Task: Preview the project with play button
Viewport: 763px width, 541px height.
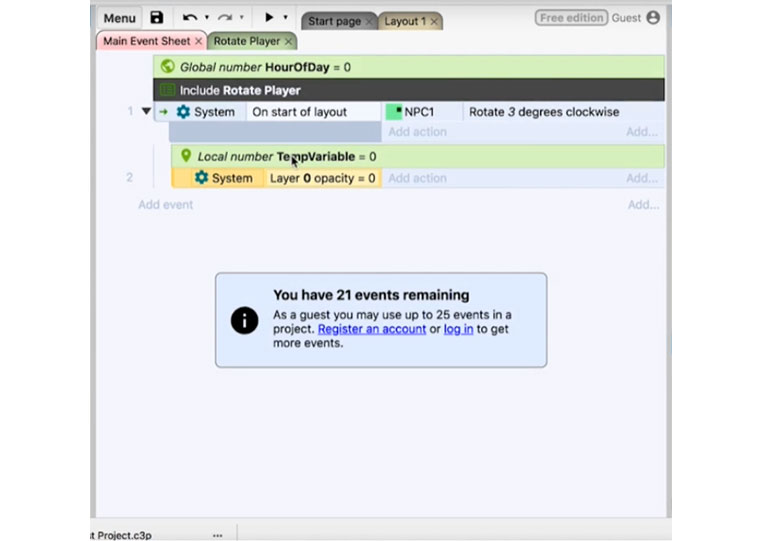Action: 269,18
